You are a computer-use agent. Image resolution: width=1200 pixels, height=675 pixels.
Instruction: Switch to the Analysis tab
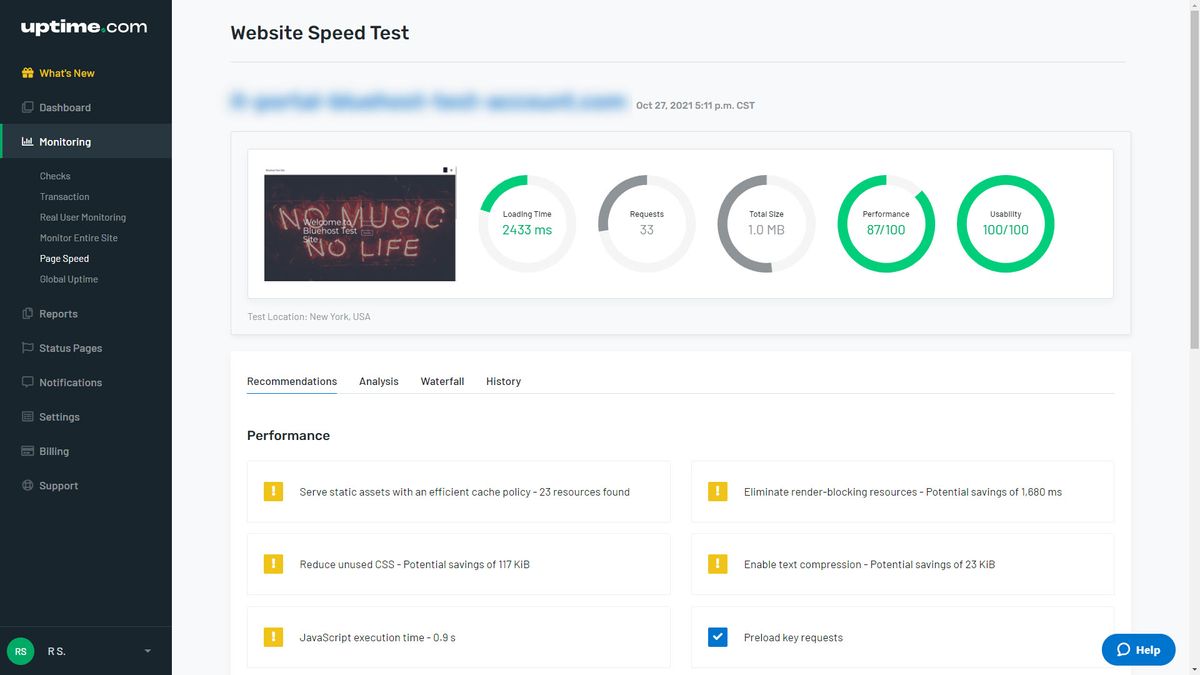(378, 381)
